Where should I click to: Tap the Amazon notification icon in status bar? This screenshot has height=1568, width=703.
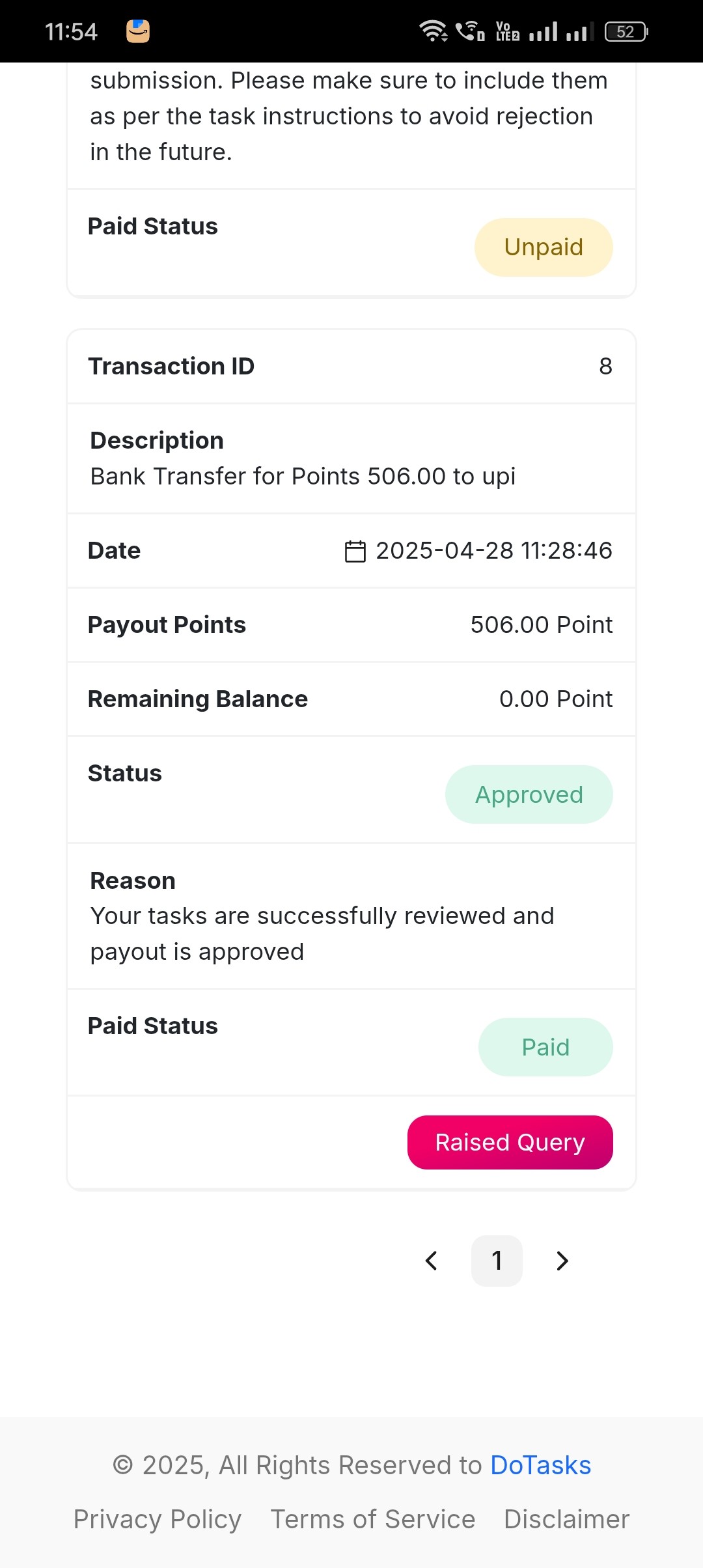coord(138,31)
